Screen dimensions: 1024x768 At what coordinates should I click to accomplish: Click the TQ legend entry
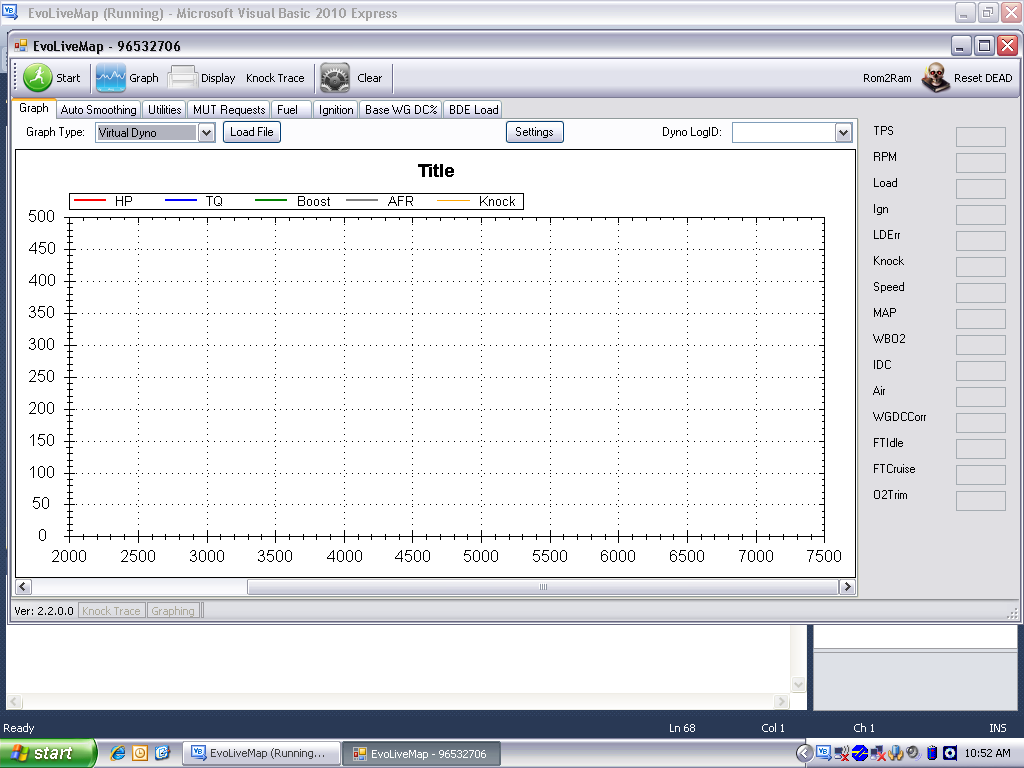[194, 201]
